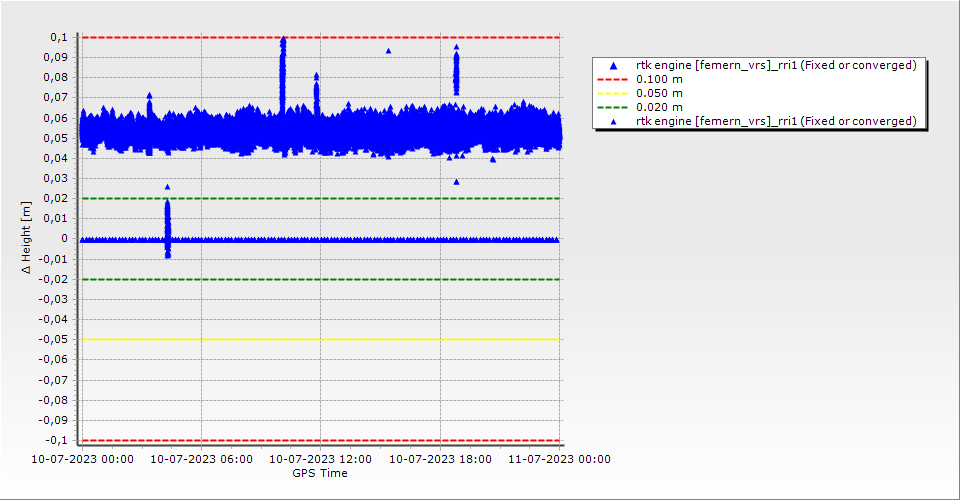Click the first rtk engine legend label text
Image resolution: width=960 pixels, height=500 pixels.
776,65
